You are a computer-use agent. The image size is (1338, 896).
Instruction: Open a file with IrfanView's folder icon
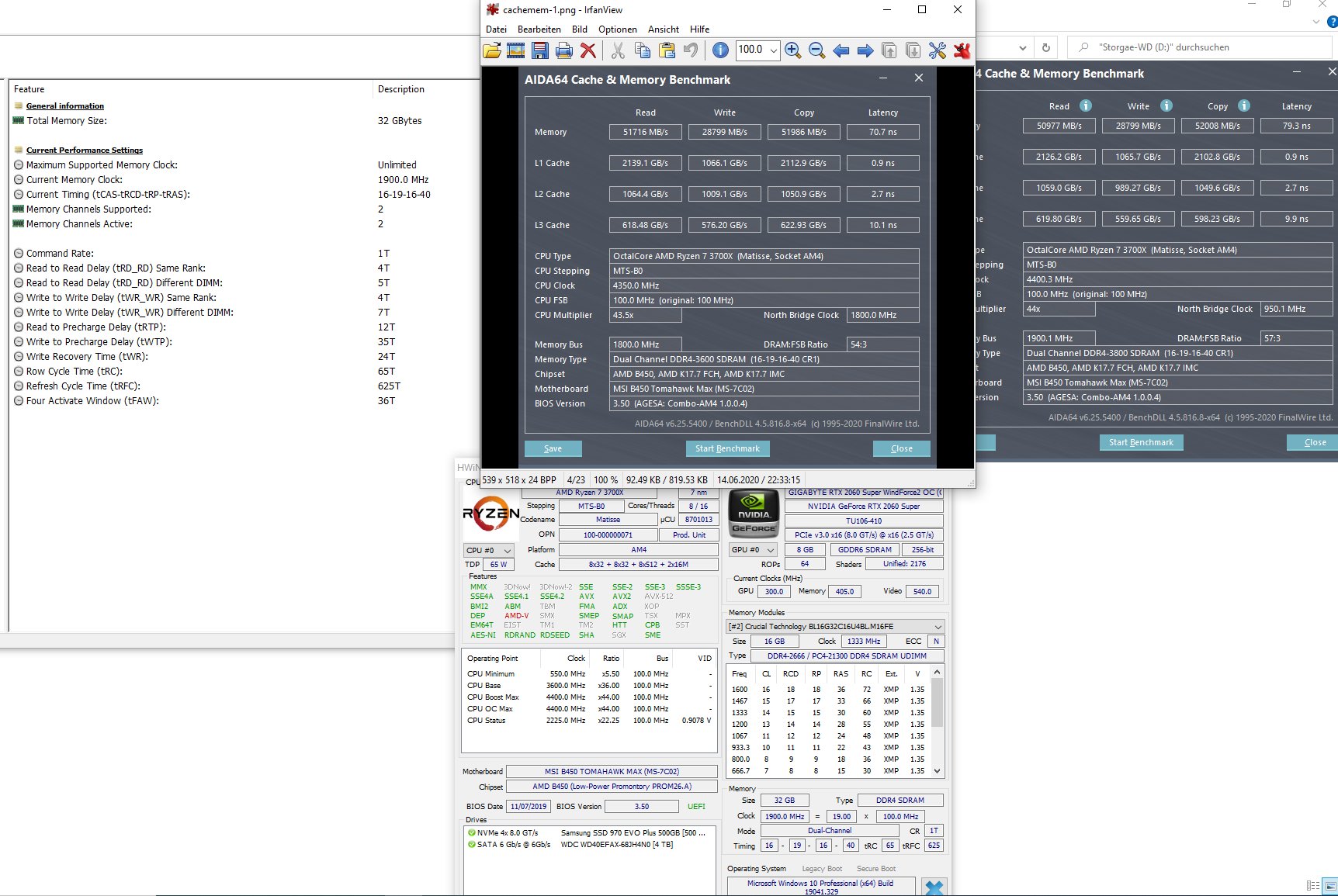tap(491, 50)
